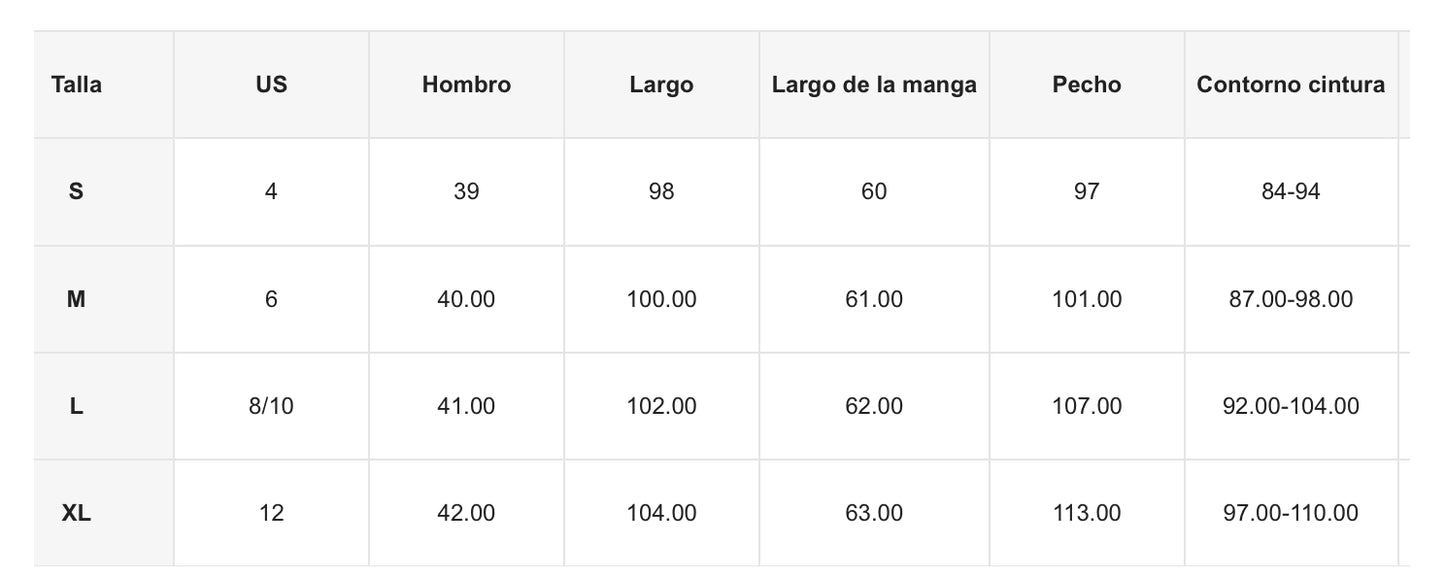Select the M size row label
Viewport: 1445px width, 579px height.
(x=76, y=299)
